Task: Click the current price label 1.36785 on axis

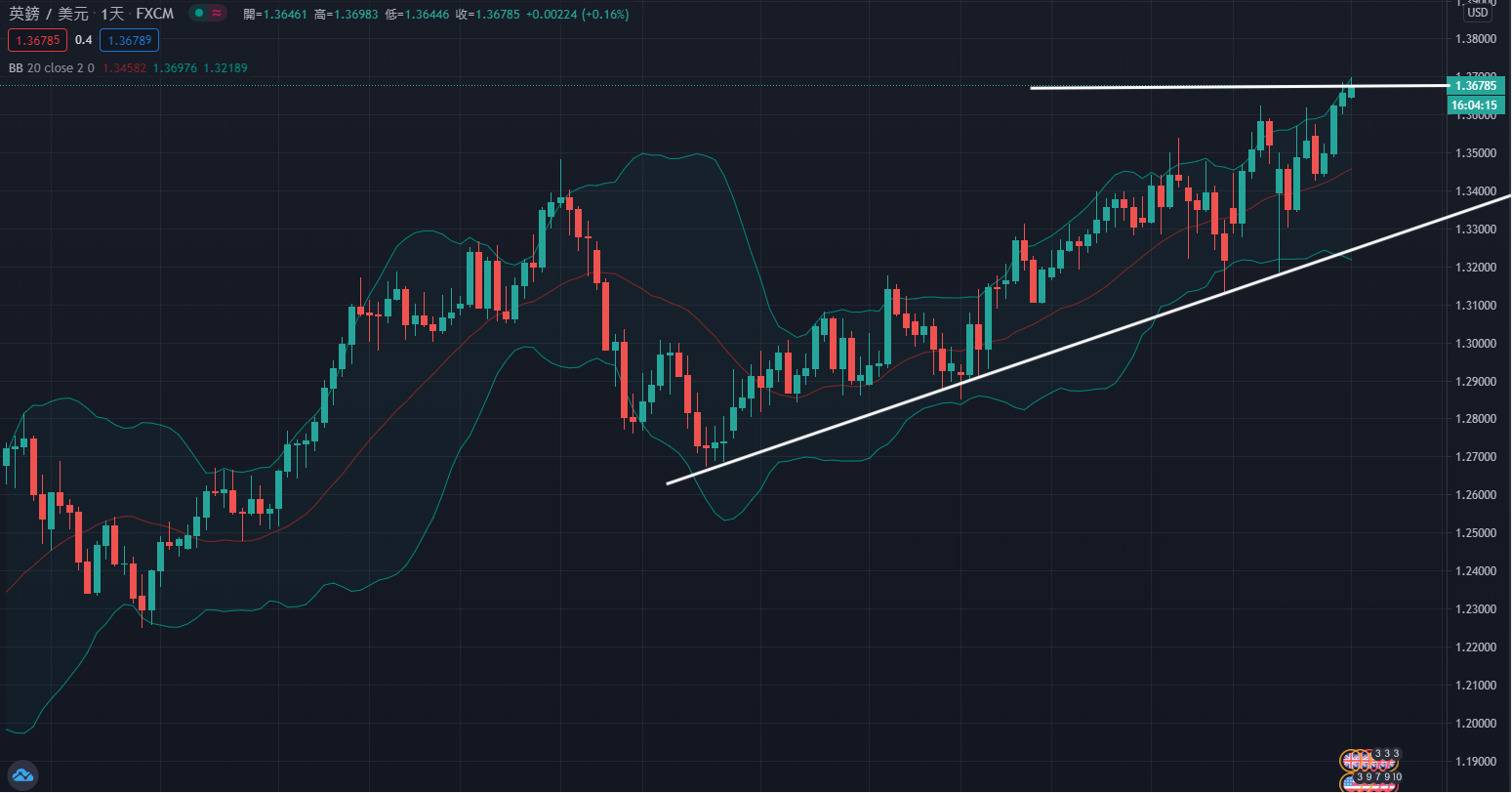Action: (1475, 85)
